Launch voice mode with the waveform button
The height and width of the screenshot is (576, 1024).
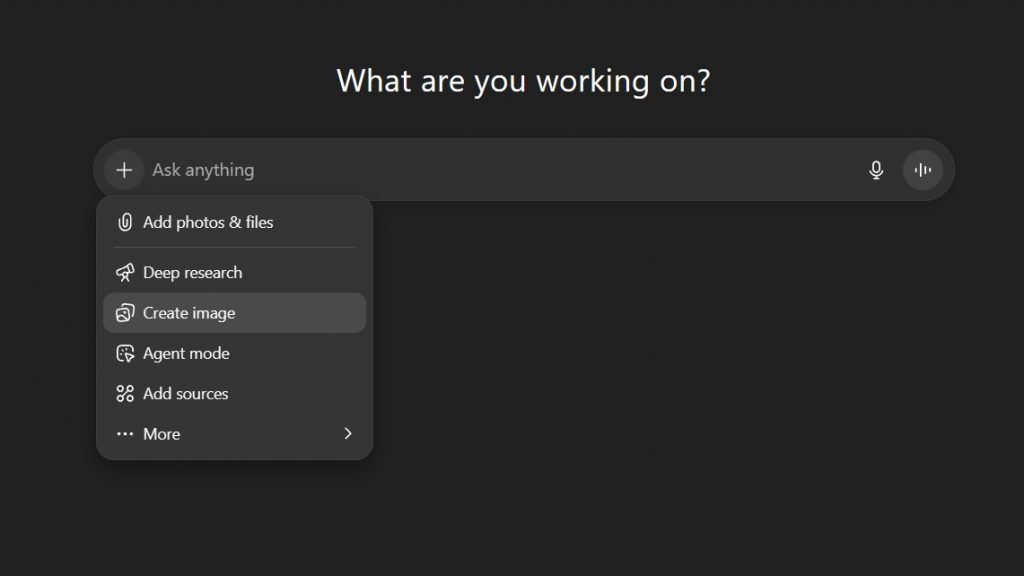pos(923,170)
